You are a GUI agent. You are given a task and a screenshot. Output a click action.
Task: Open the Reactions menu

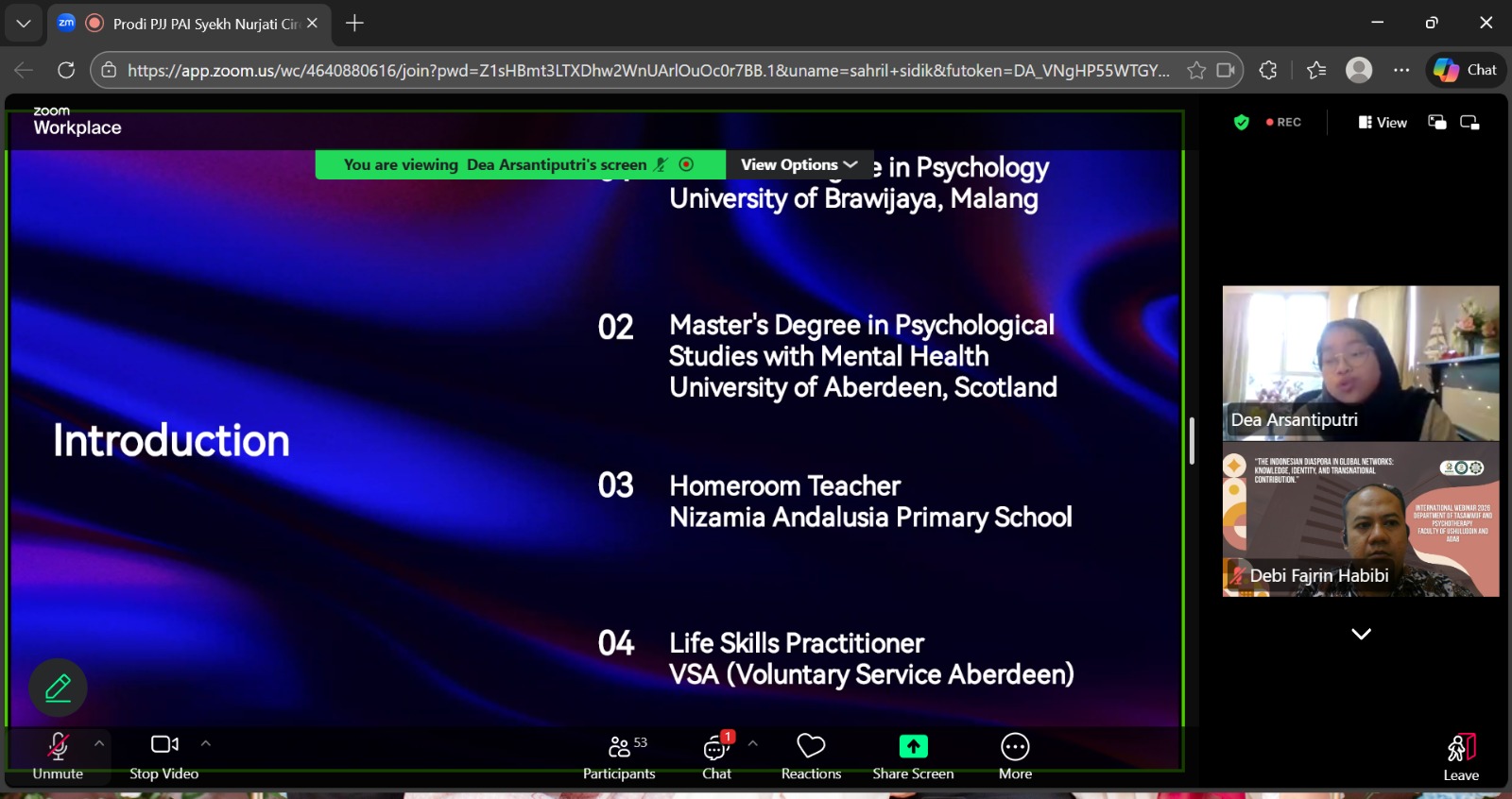tap(811, 757)
